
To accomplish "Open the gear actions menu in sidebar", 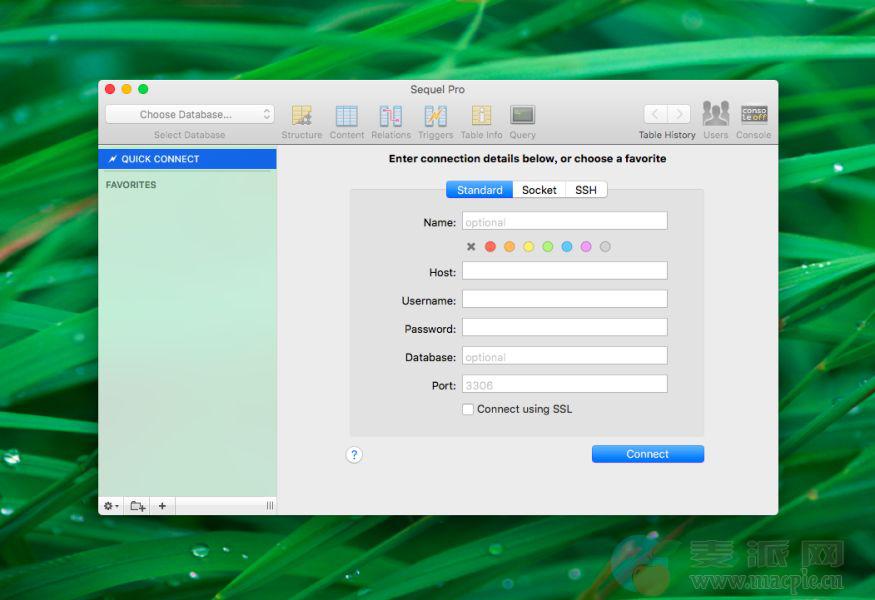I will 111,506.
